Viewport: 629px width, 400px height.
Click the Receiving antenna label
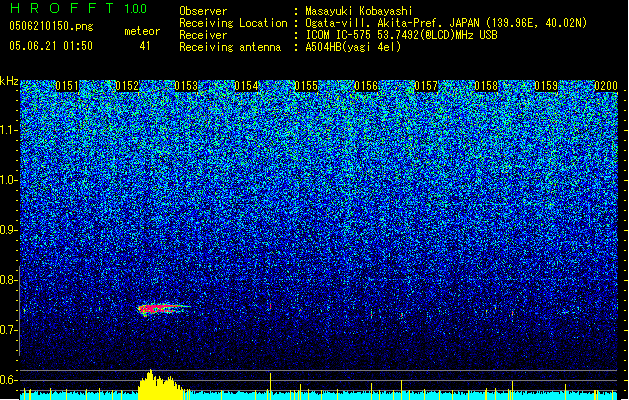[230, 47]
